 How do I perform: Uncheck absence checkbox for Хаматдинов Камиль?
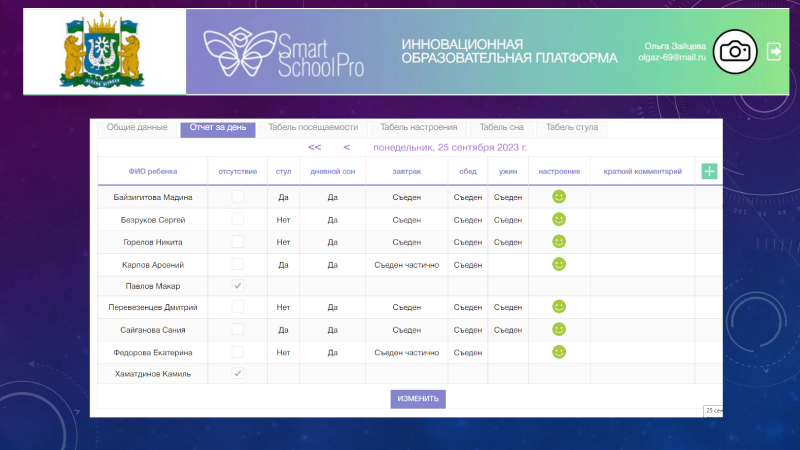pos(237,374)
